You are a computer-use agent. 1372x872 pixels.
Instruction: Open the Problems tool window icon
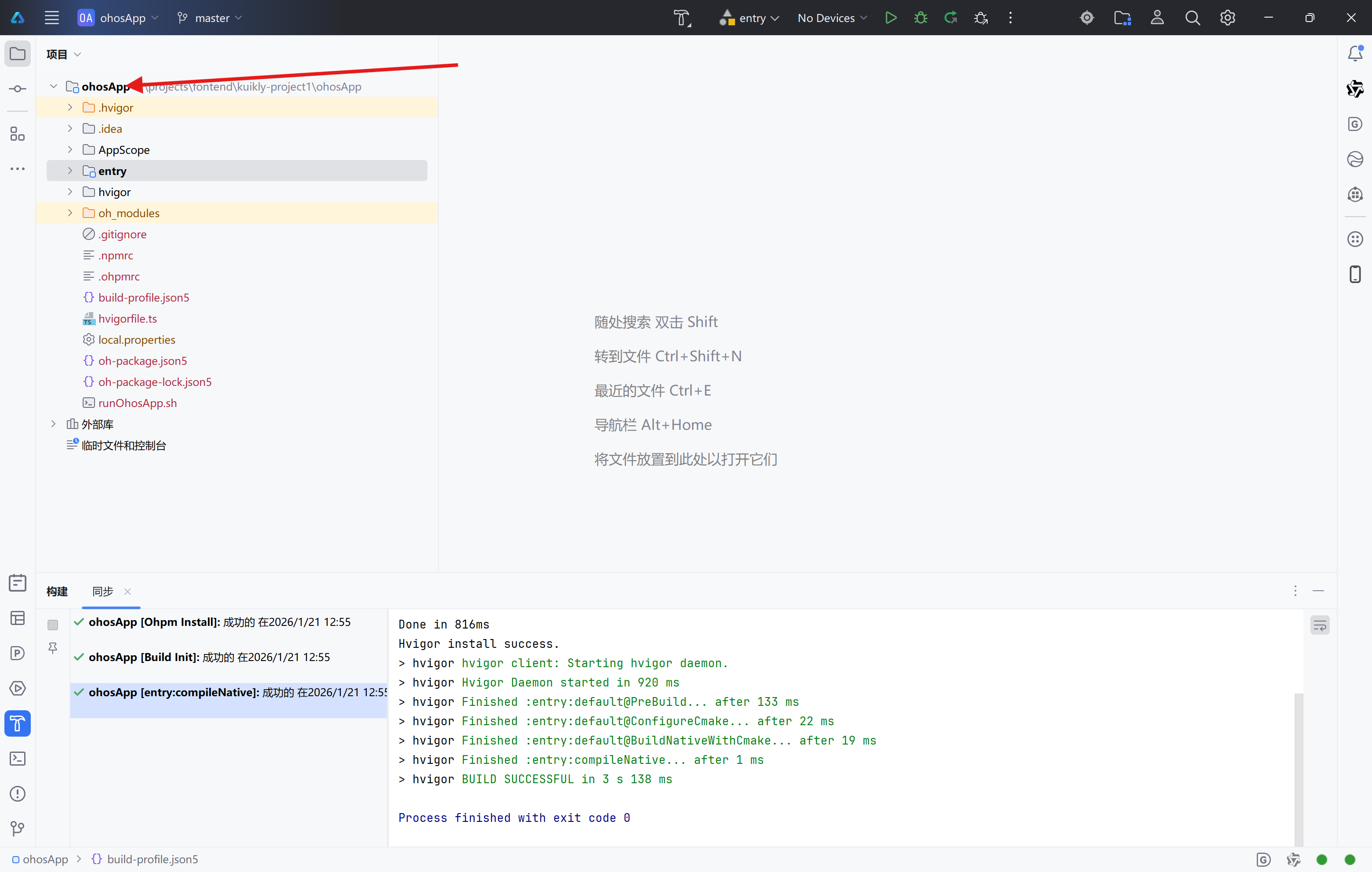click(x=18, y=793)
